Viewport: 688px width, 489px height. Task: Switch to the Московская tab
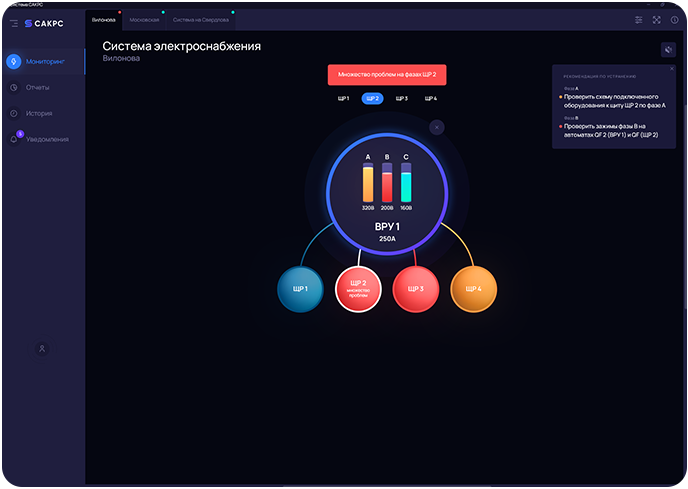144,20
